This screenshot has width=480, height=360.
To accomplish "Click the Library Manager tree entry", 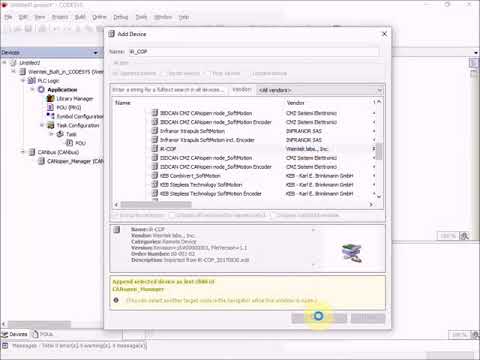I will [x=70, y=98].
